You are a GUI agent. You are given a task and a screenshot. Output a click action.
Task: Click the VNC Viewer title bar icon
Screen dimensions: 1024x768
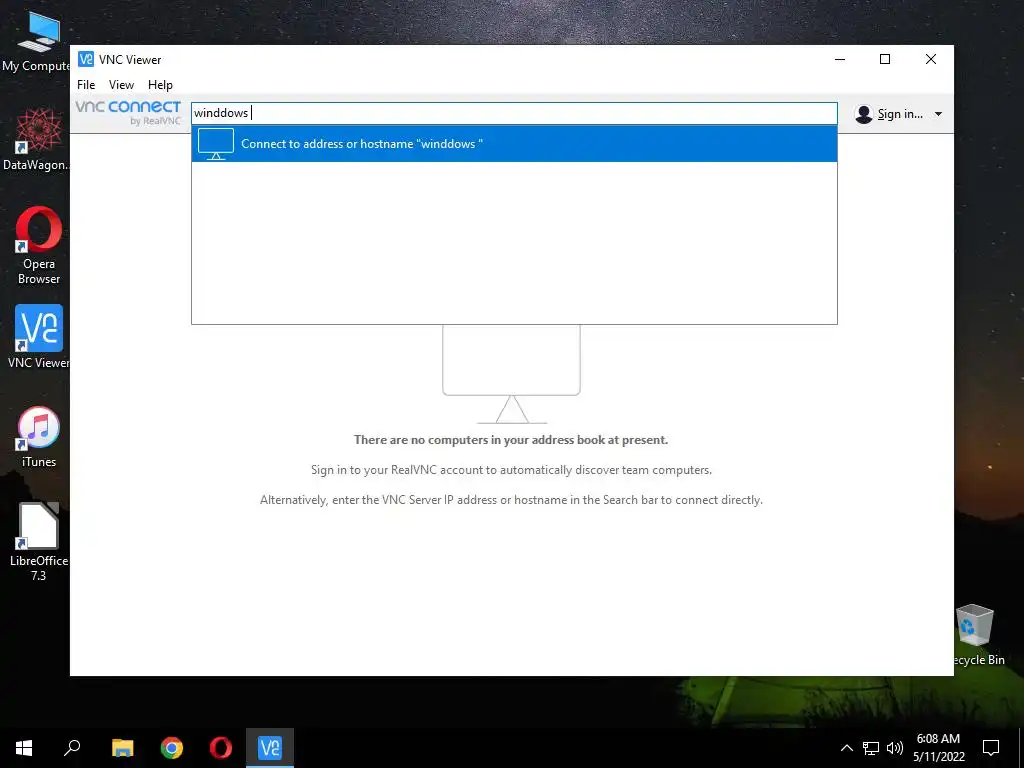pyautogui.click(x=86, y=59)
